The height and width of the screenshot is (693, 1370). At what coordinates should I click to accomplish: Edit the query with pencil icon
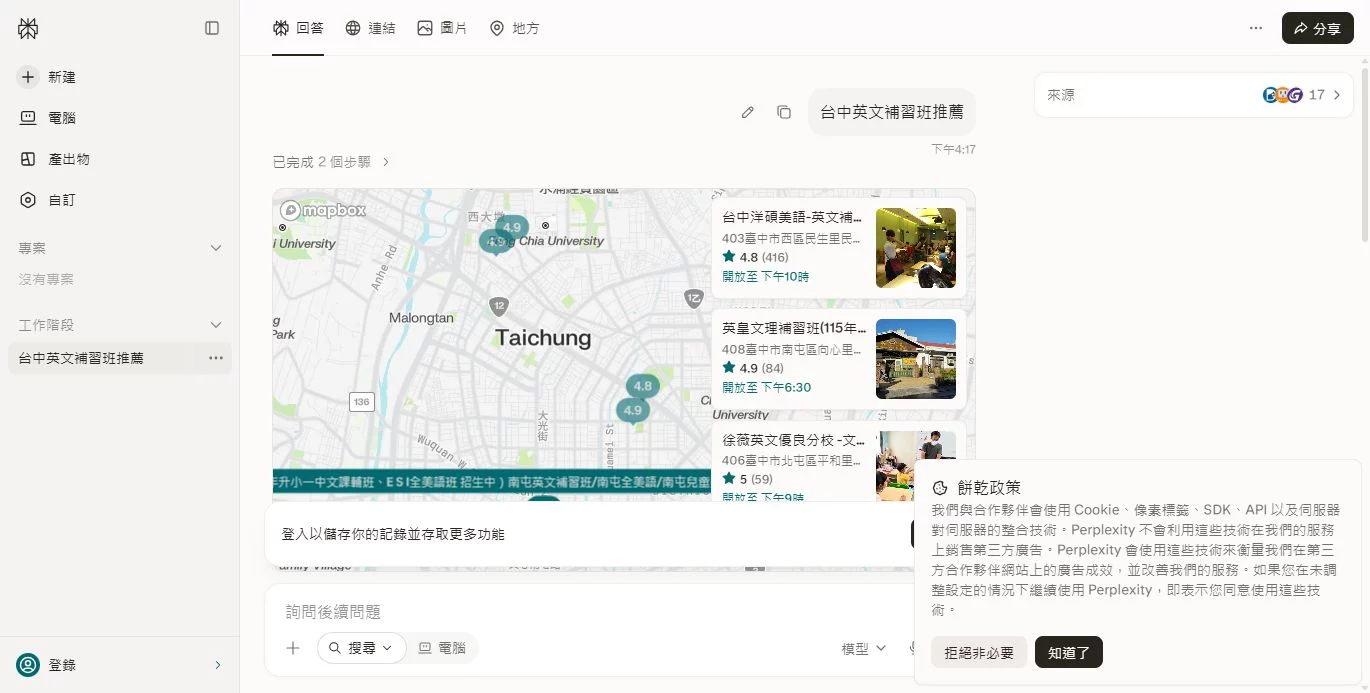(747, 112)
